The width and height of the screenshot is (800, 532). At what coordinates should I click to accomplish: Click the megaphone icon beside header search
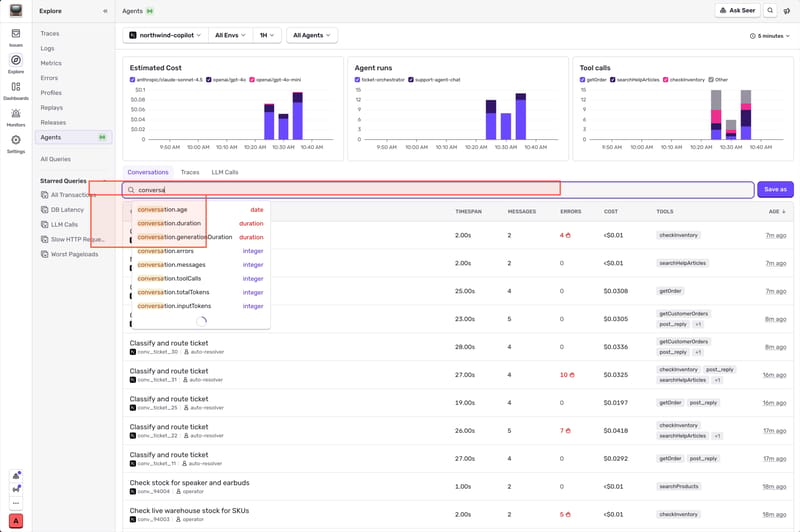point(787,11)
